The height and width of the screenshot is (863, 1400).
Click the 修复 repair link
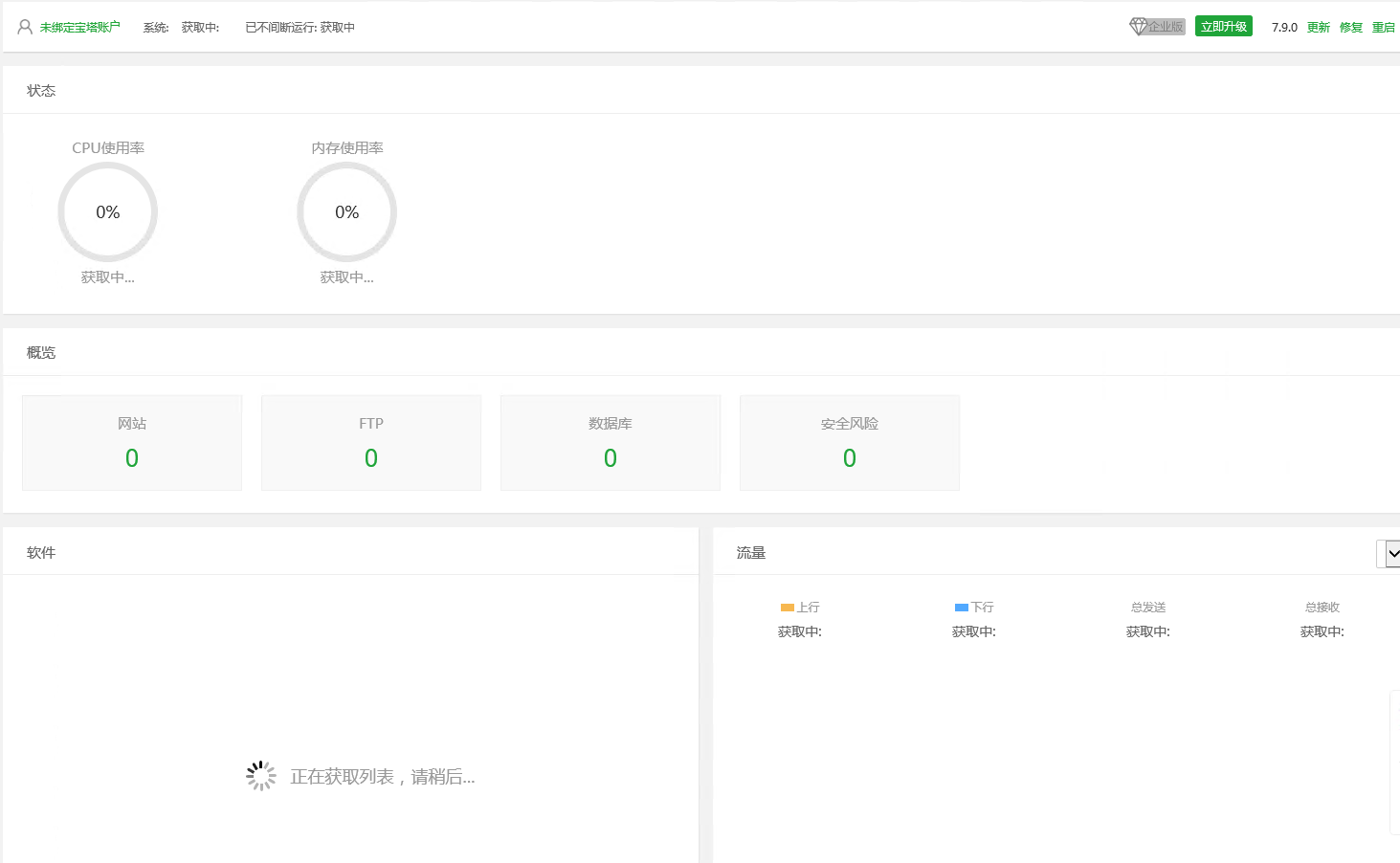pos(1351,28)
